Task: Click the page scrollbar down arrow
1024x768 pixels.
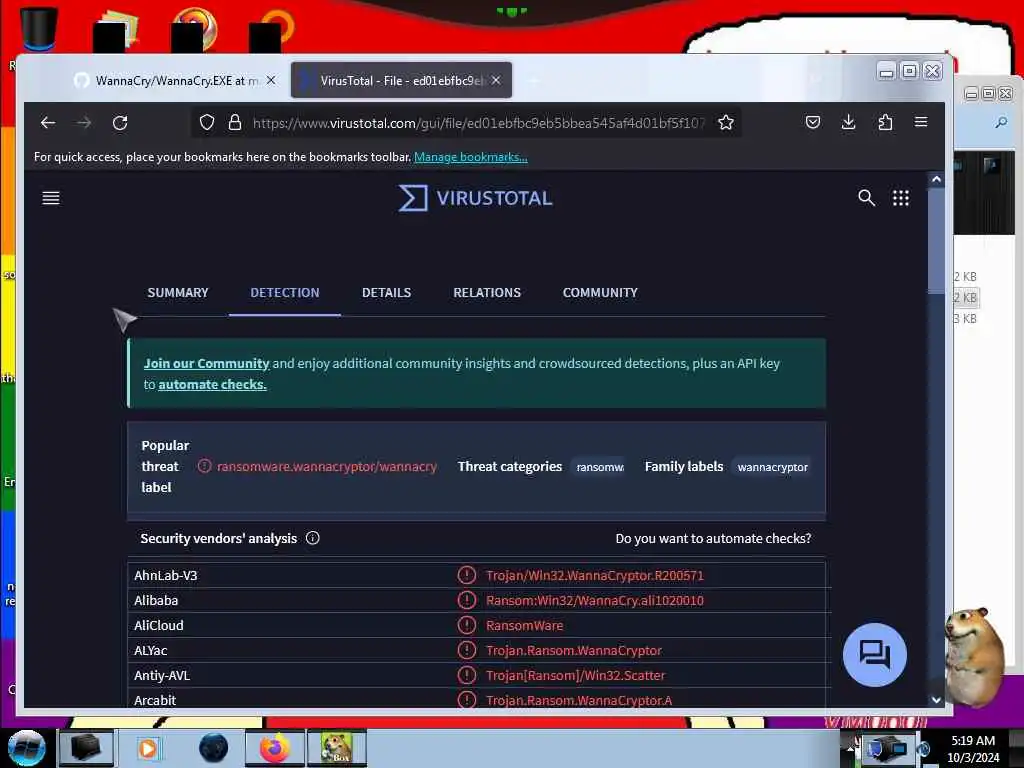Action: [x=936, y=699]
